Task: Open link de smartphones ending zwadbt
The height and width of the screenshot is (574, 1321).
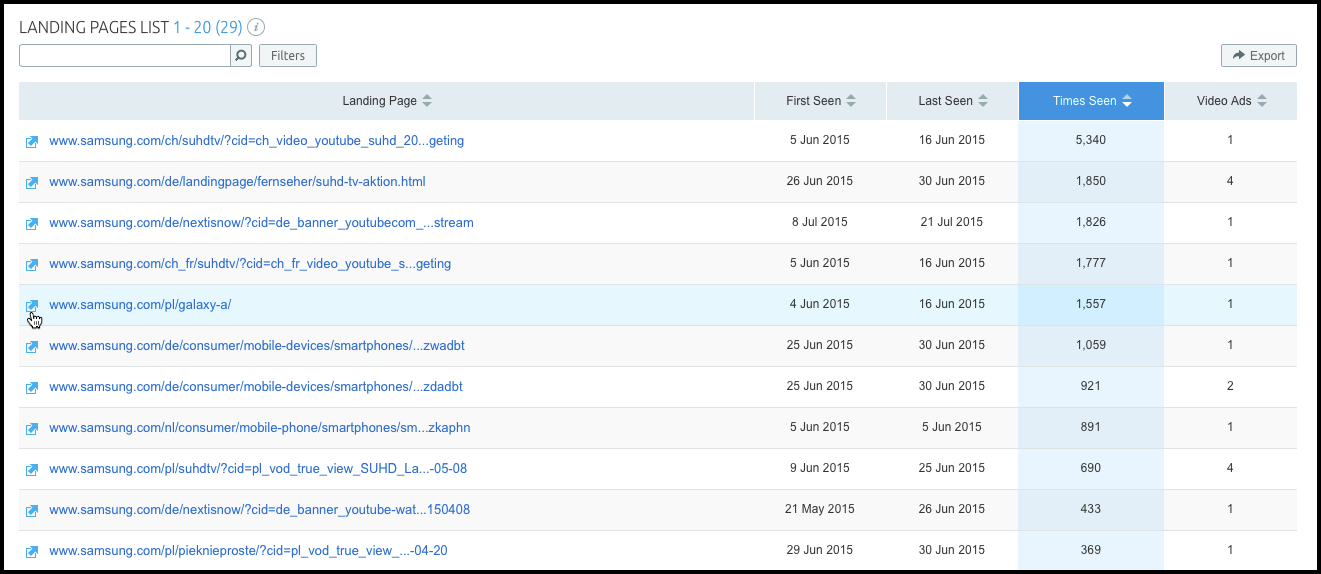Action: [x=257, y=346]
